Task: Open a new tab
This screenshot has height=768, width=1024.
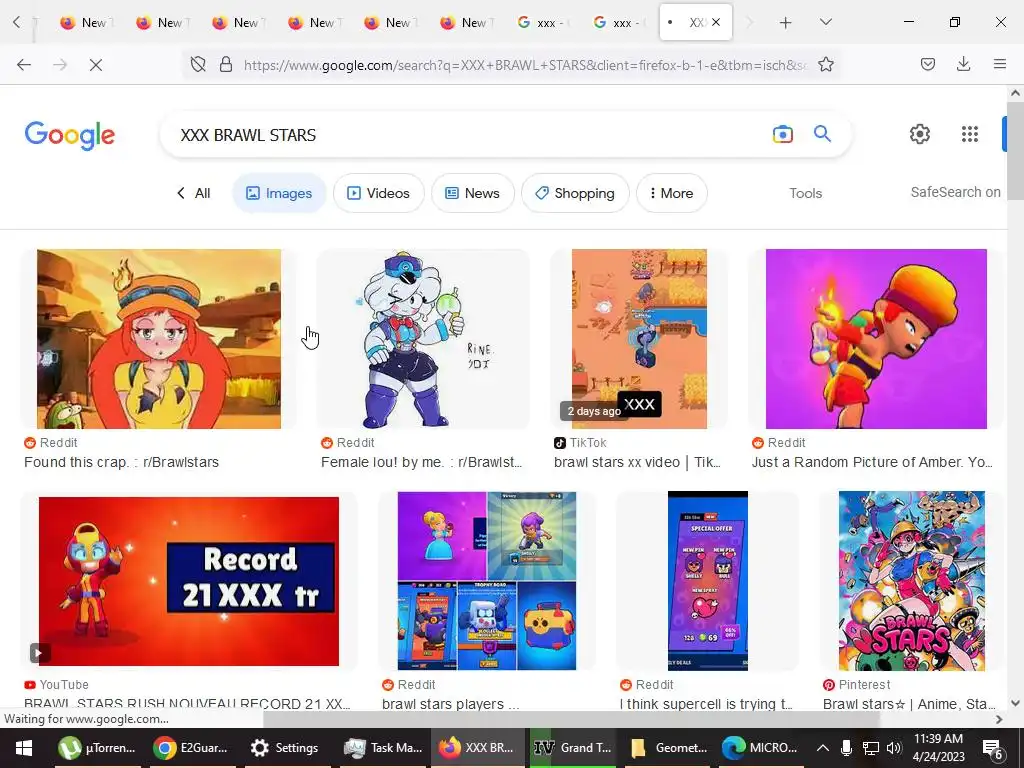Action: 786,23
